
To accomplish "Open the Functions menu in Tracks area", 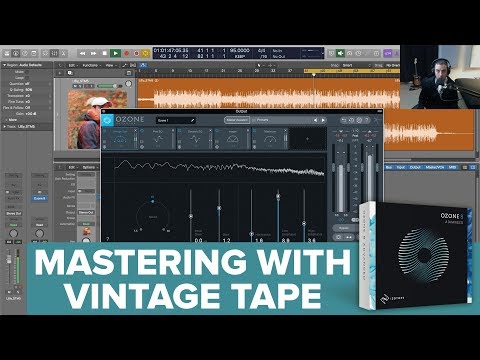I will pos(91,65).
